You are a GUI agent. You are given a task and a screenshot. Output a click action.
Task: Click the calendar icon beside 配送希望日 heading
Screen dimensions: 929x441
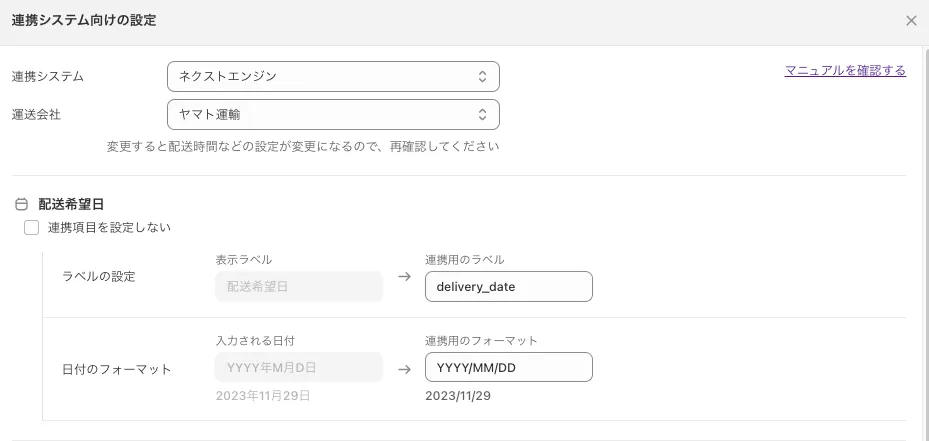[21, 204]
